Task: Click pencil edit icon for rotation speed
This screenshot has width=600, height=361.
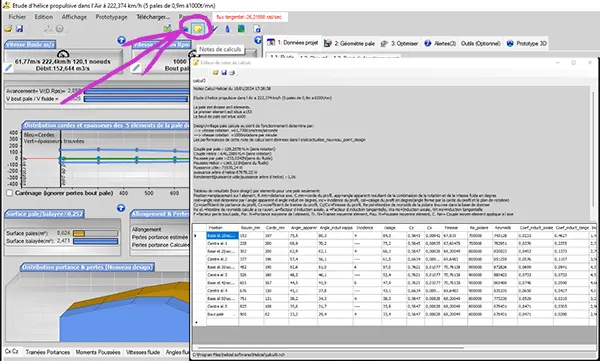Action: pyautogui.click(x=136, y=68)
